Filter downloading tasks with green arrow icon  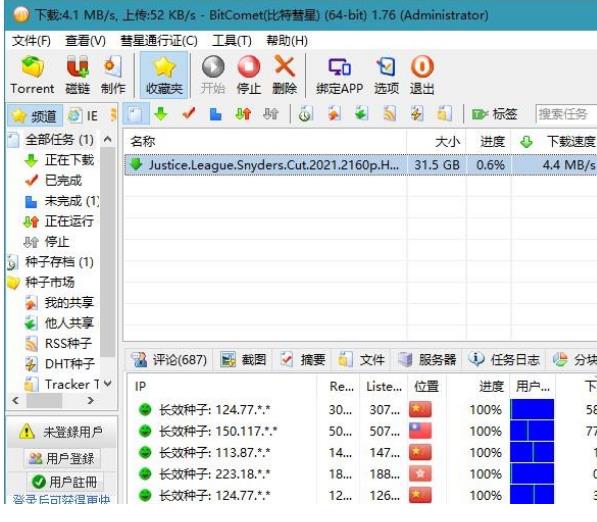click(x=161, y=114)
